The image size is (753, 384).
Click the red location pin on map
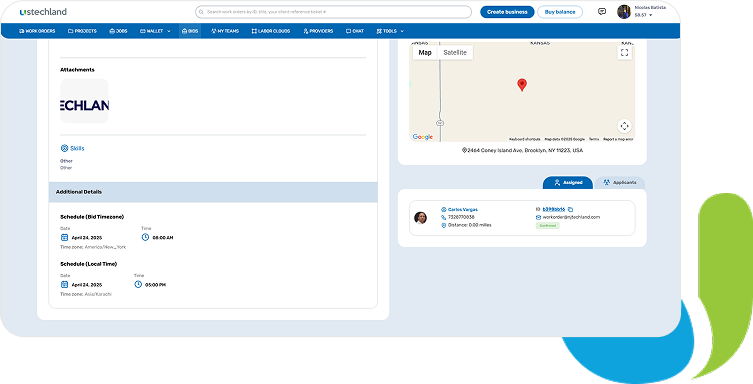click(x=522, y=85)
